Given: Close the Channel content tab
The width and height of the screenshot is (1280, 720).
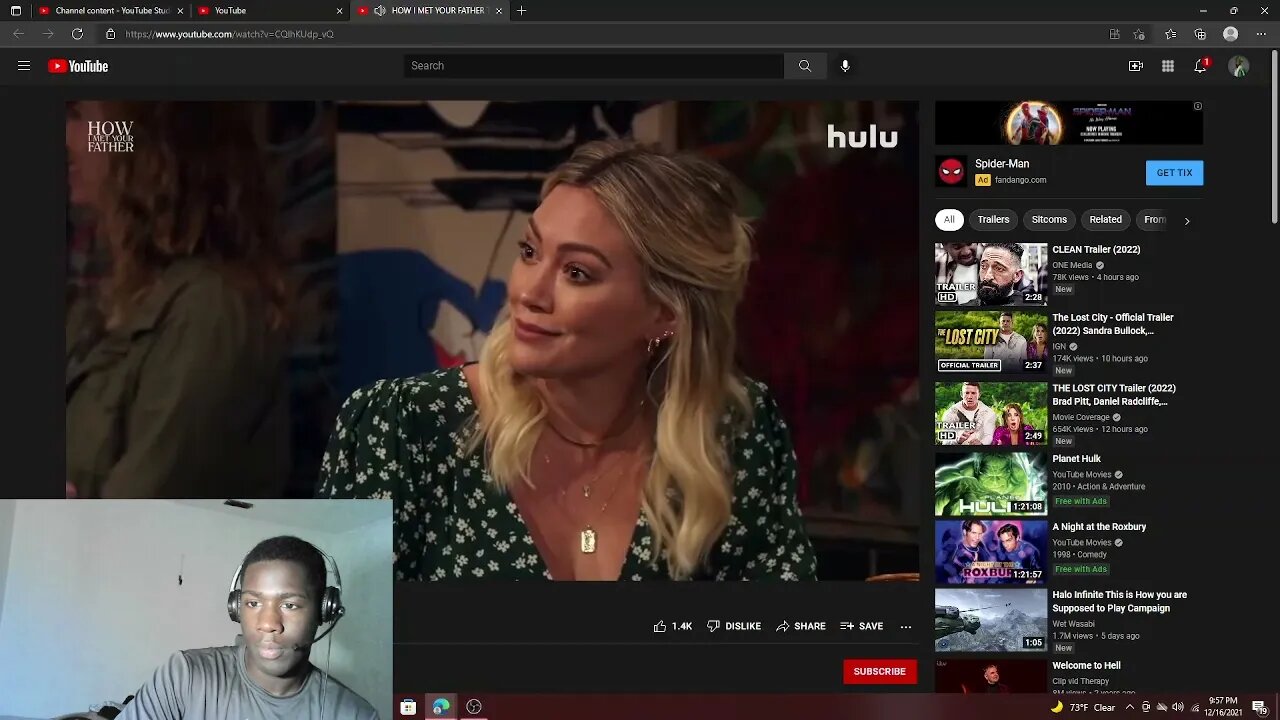Looking at the screenshot, I should (180, 11).
